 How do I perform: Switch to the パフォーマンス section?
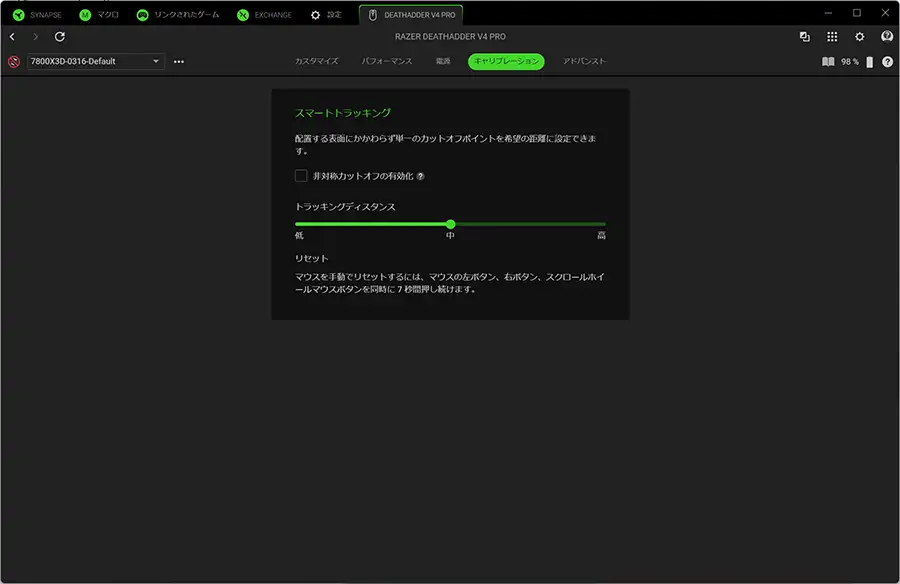[387, 61]
